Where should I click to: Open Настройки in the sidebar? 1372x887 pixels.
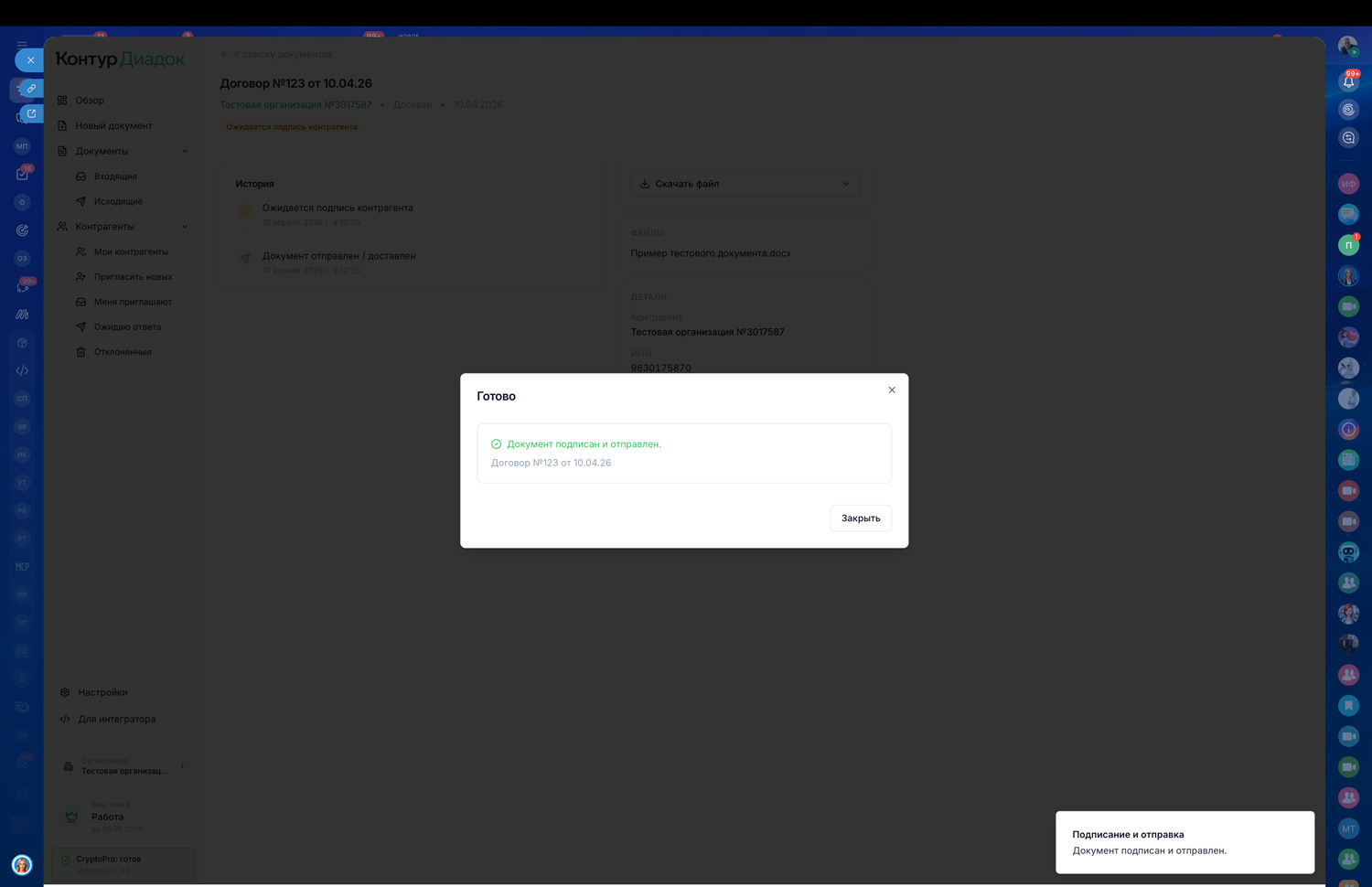[x=102, y=693]
